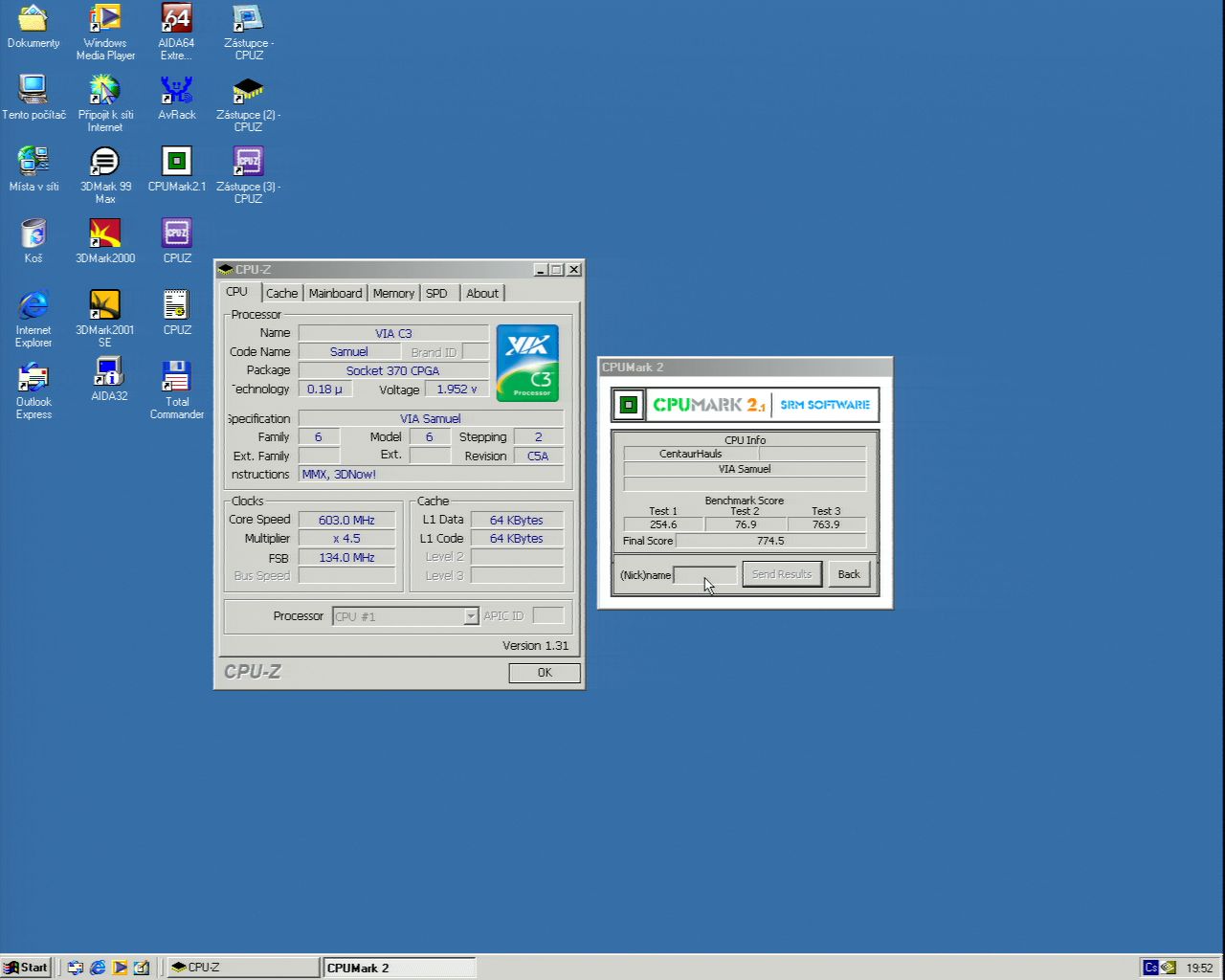Open Outlook Express desktop icon
The height and width of the screenshot is (980, 1225).
tap(33, 377)
